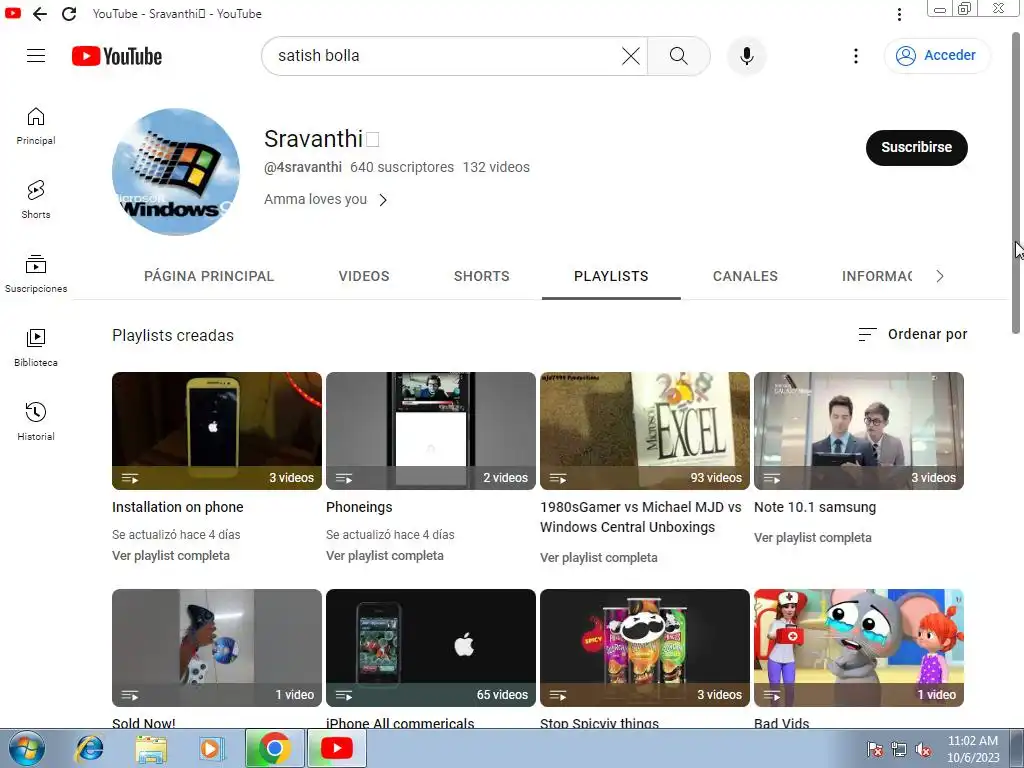The width and height of the screenshot is (1024, 768).
Task: Go back with the arrow icon
Action: pos(40,14)
